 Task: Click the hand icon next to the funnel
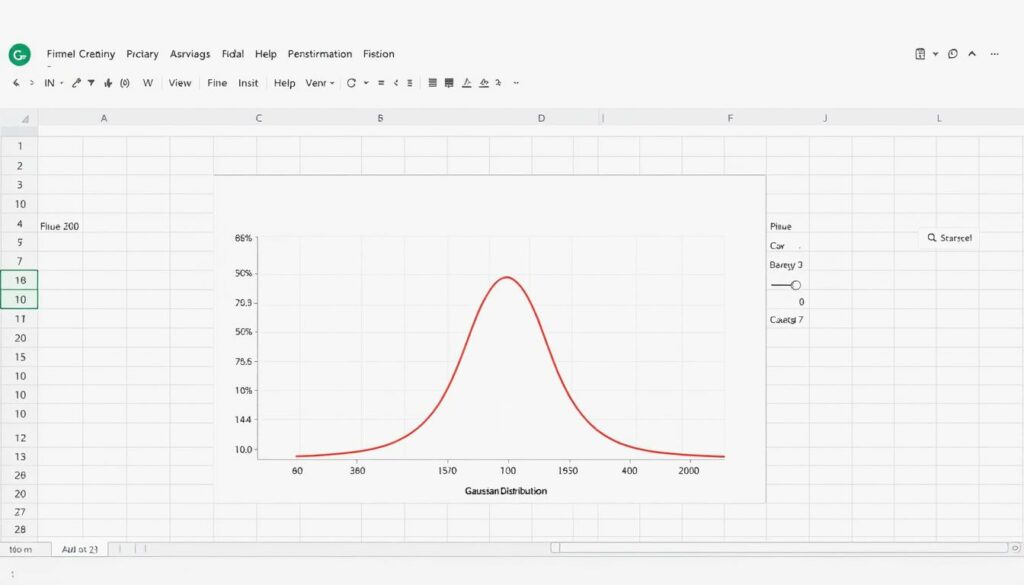pos(108,83)
